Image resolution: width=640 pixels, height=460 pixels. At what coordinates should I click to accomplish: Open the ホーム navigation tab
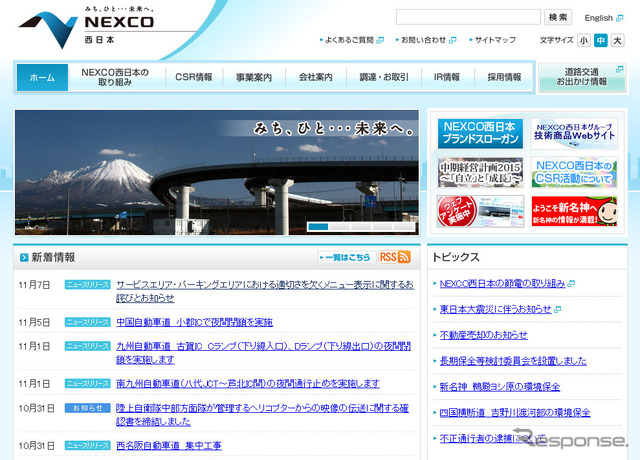point(42,77)
